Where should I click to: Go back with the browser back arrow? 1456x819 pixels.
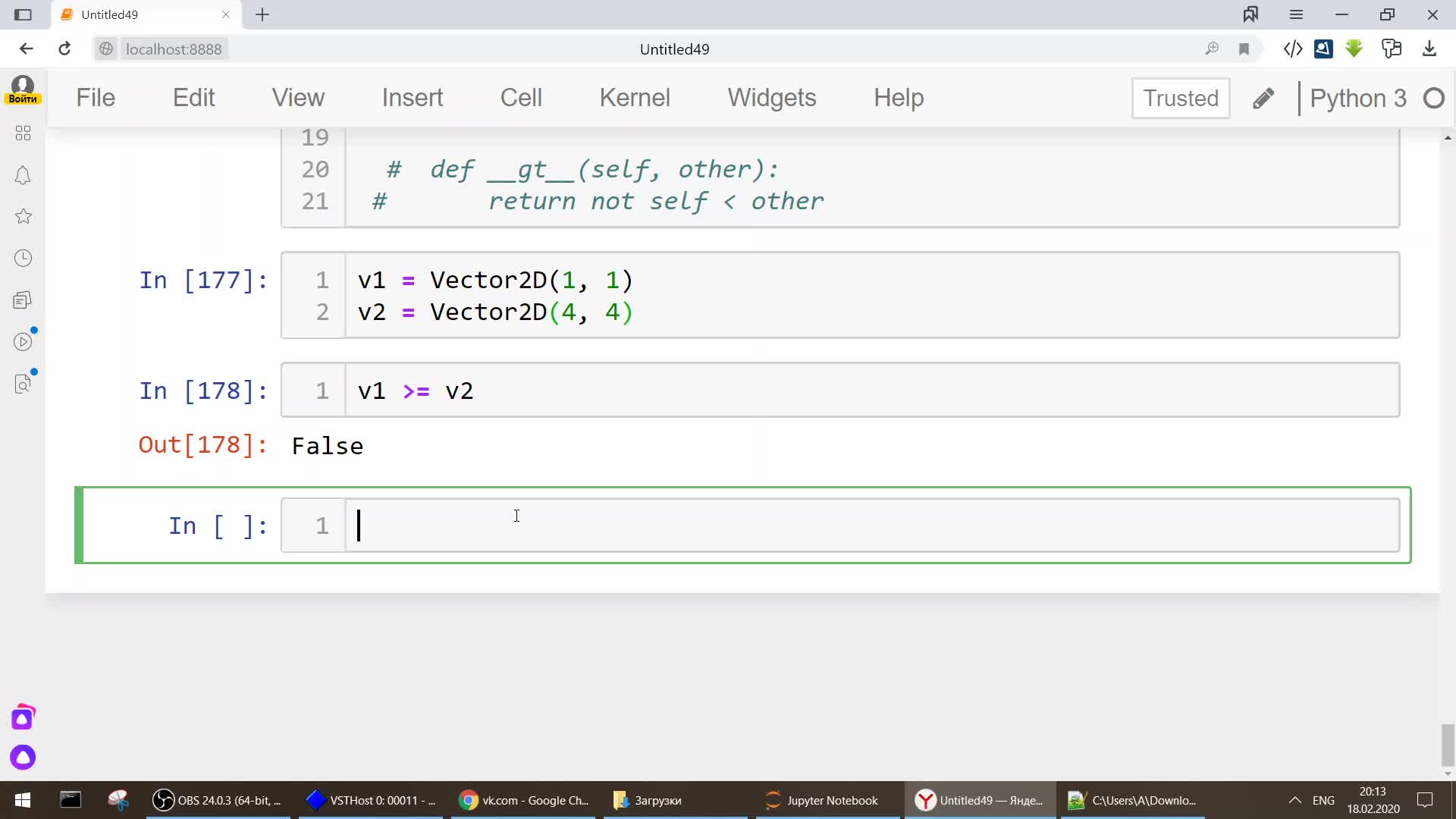(x=27, y=49)
